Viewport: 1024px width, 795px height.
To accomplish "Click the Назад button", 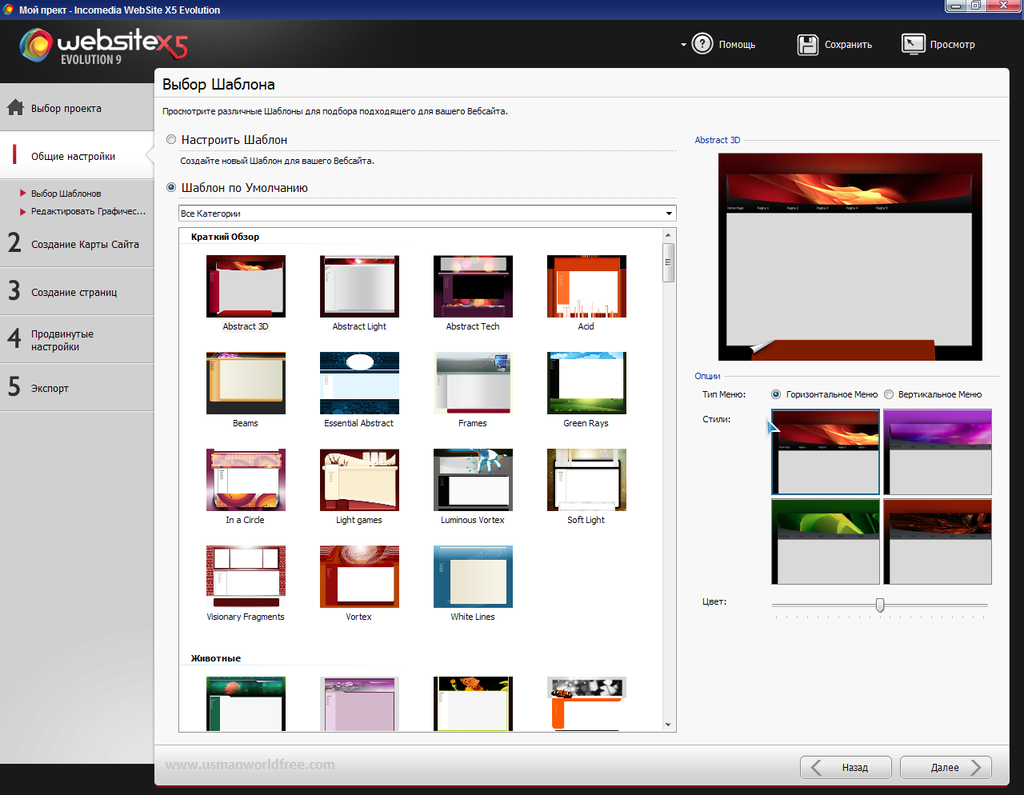I will tap(846, 767).
